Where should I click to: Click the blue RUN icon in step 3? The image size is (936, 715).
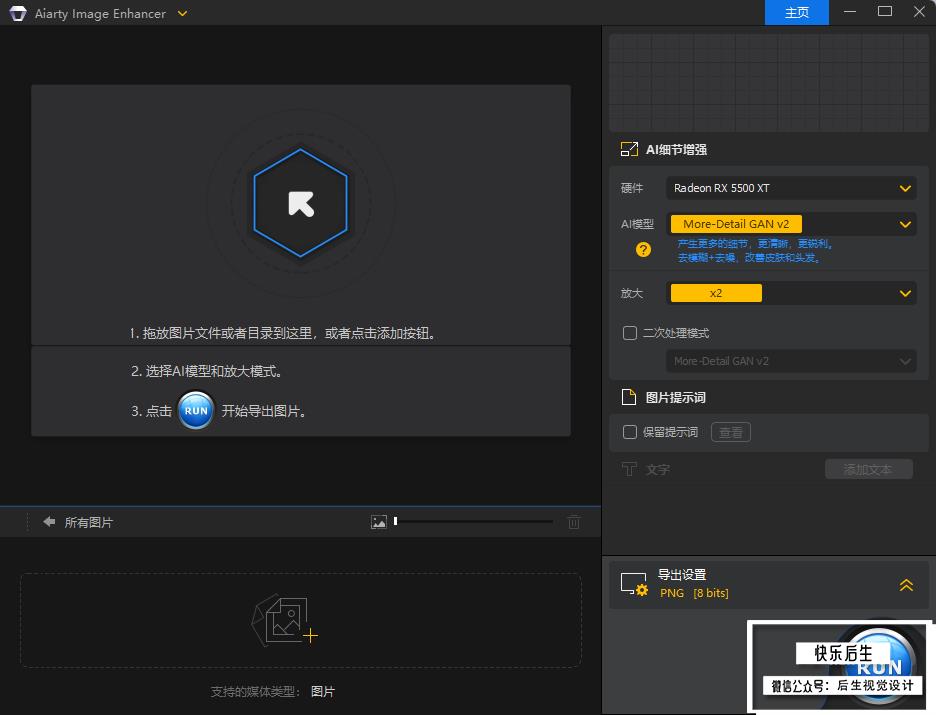click(196, 411)
